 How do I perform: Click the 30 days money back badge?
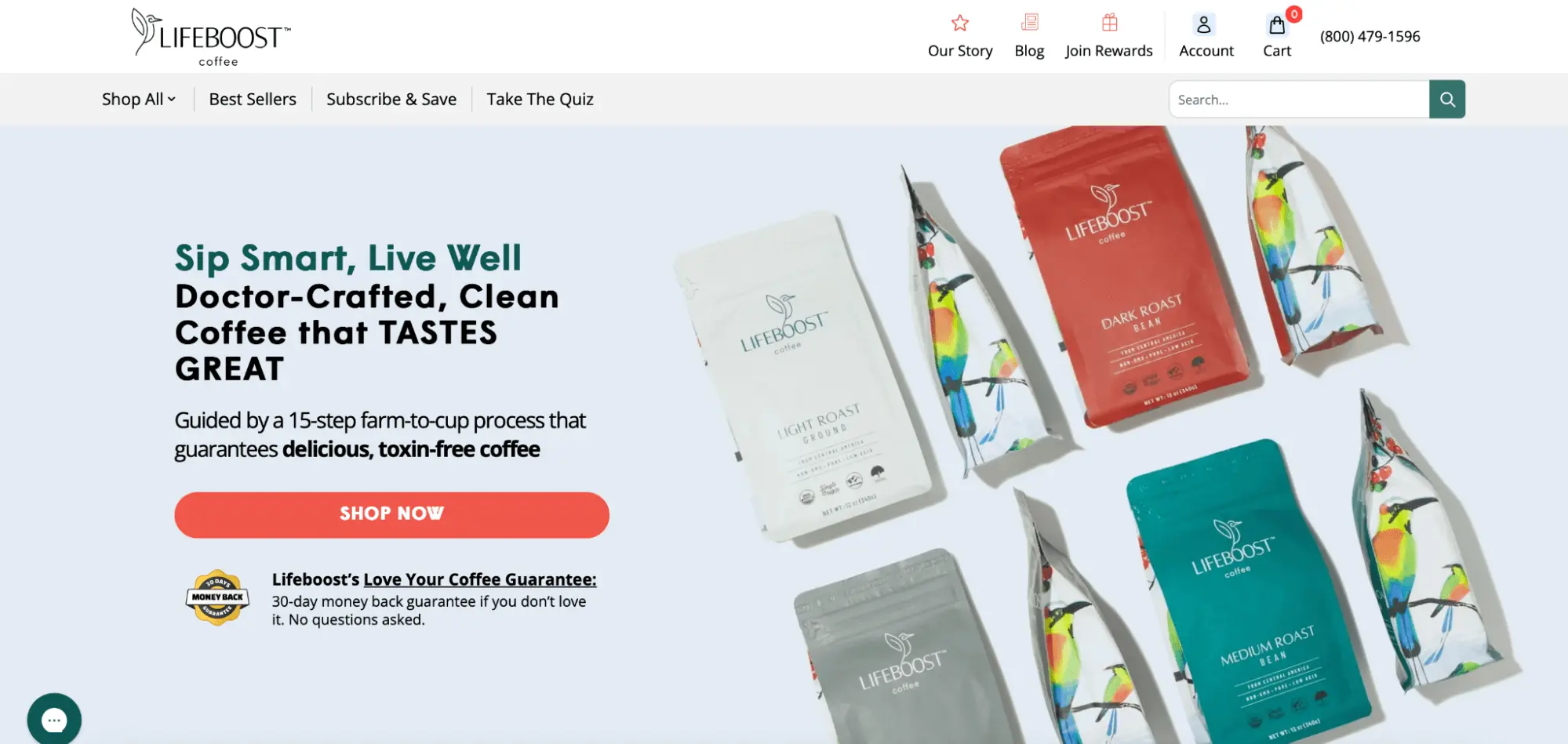pyautogui.click(x=217, y=597)
